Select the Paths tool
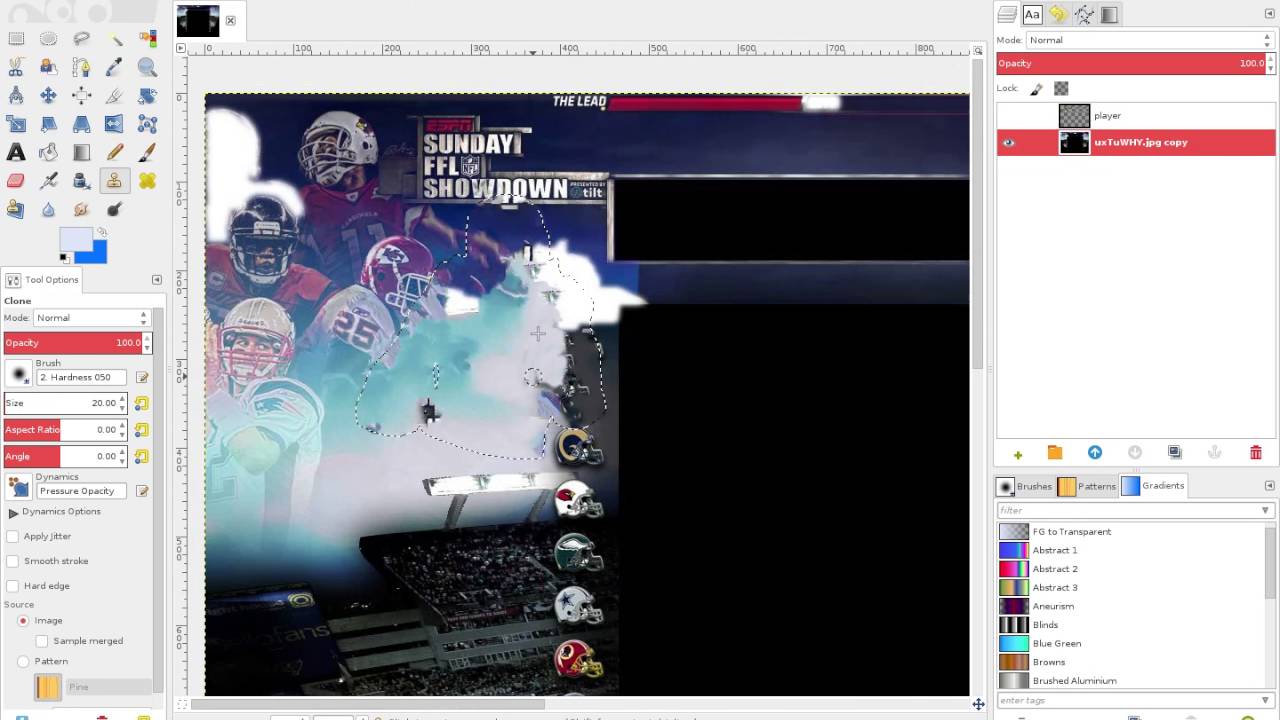The height and width of the screenshot is (720, 1280). (x=81, y=68)
